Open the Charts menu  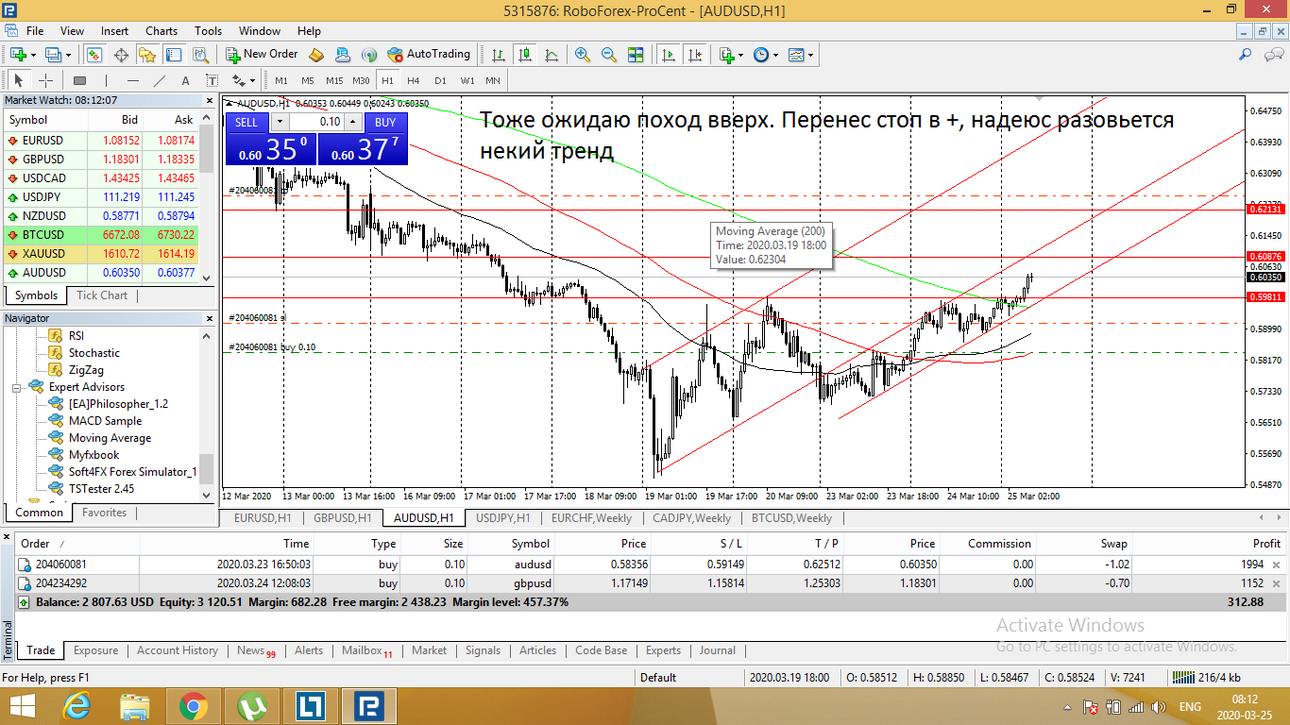click(x=161, y=31)
